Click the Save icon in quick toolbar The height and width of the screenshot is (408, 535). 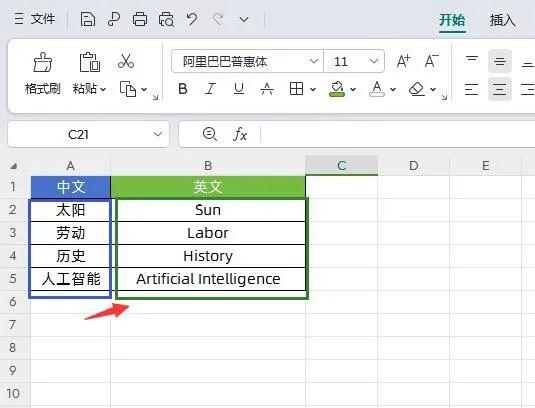tap(88, 19)
